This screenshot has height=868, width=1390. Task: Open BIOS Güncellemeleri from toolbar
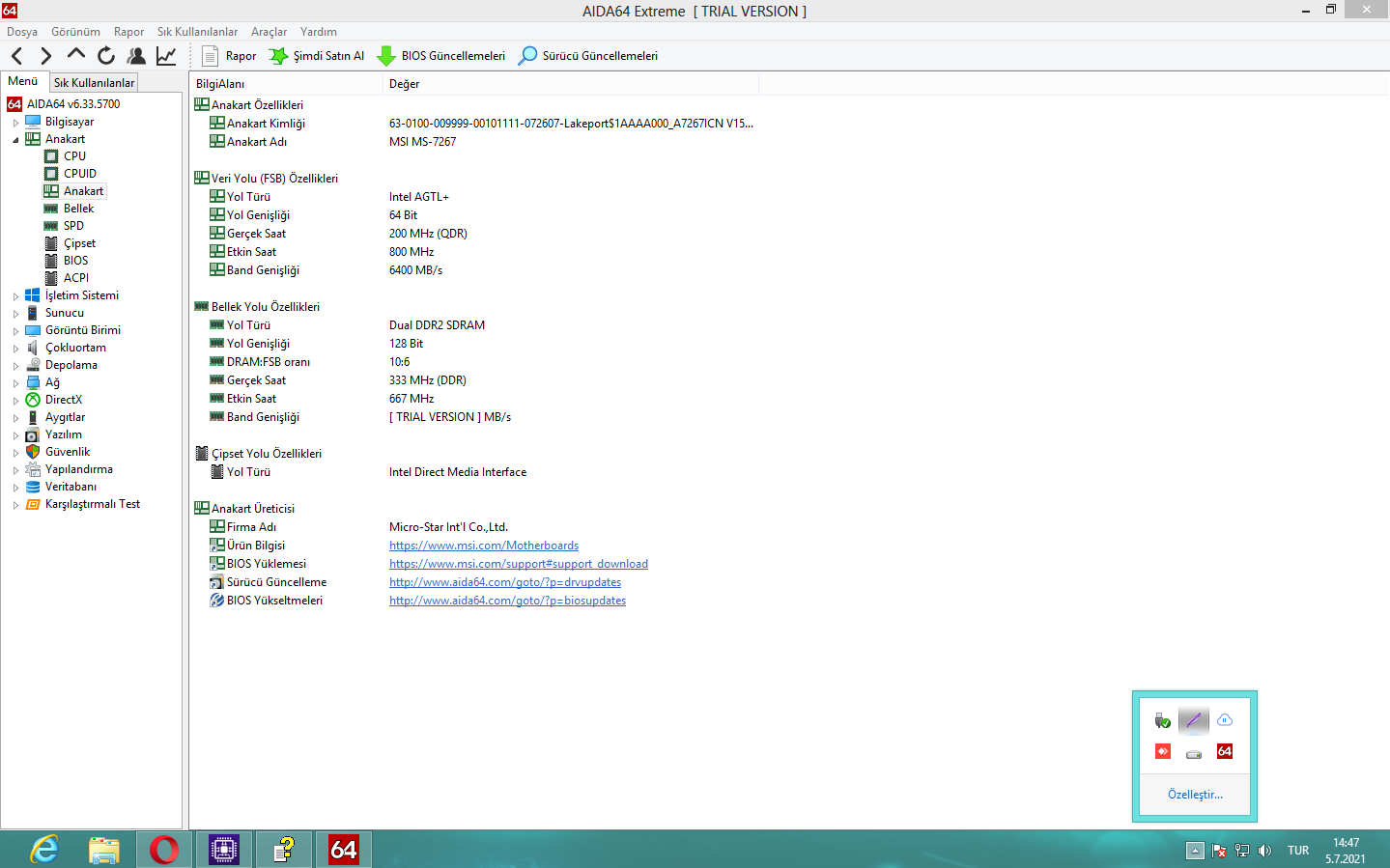[x=441, y=56]
